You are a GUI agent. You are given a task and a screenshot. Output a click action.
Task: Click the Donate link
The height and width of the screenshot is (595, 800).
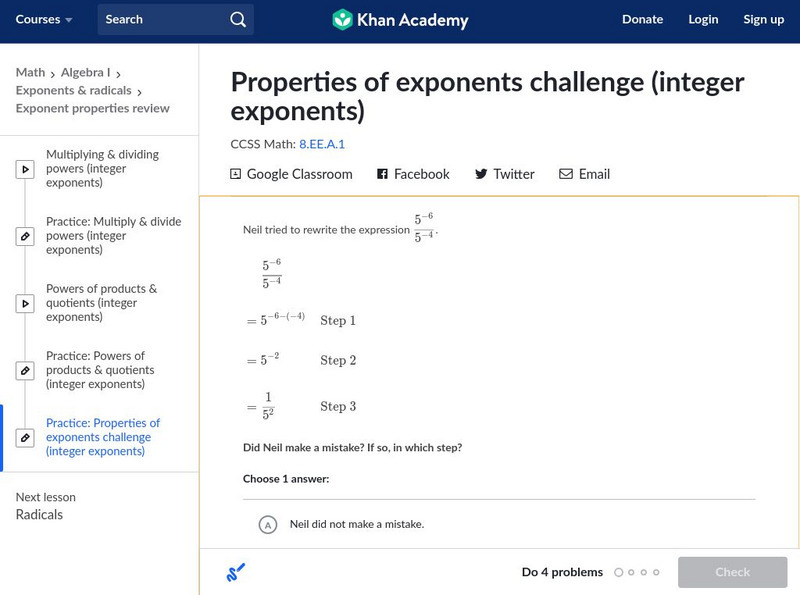click(x=642, y=19)
